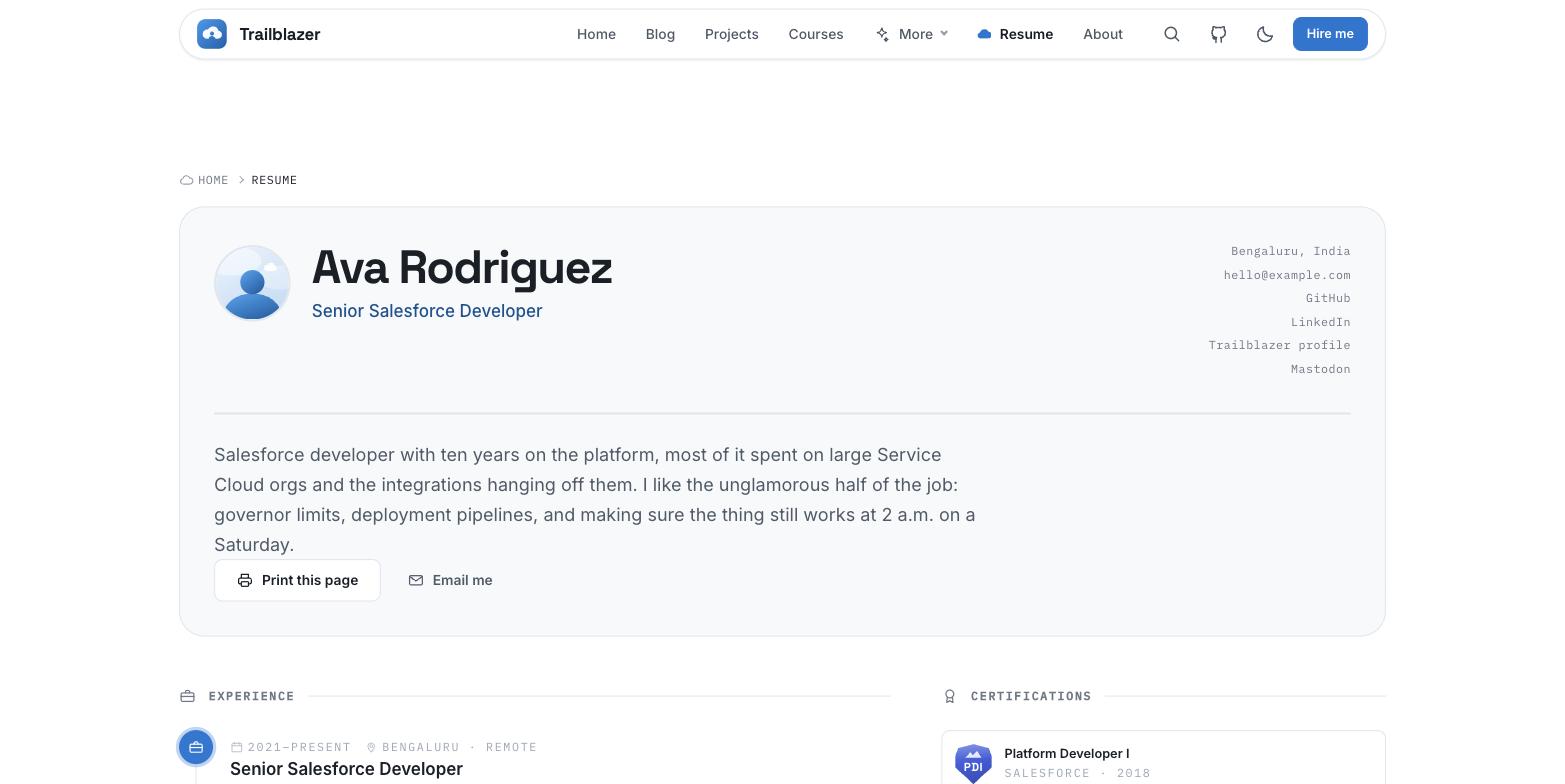Click the calendar icon beside 2021–PRESENT
The height and width of the screenshot is (784, 1565).
click(237, 747)
